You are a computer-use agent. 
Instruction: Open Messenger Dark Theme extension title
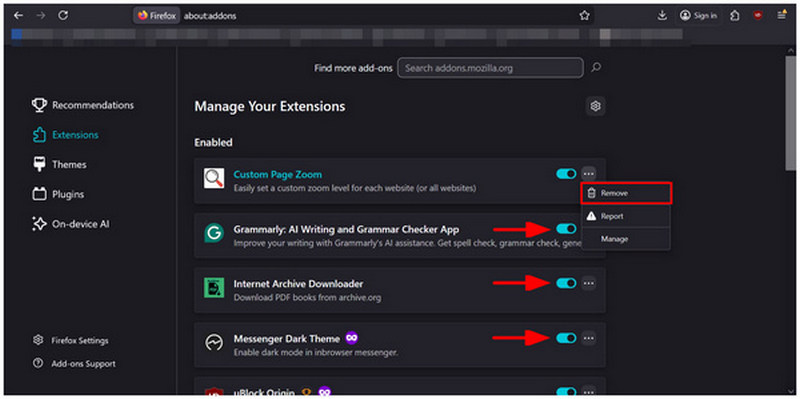coord(287,338)
